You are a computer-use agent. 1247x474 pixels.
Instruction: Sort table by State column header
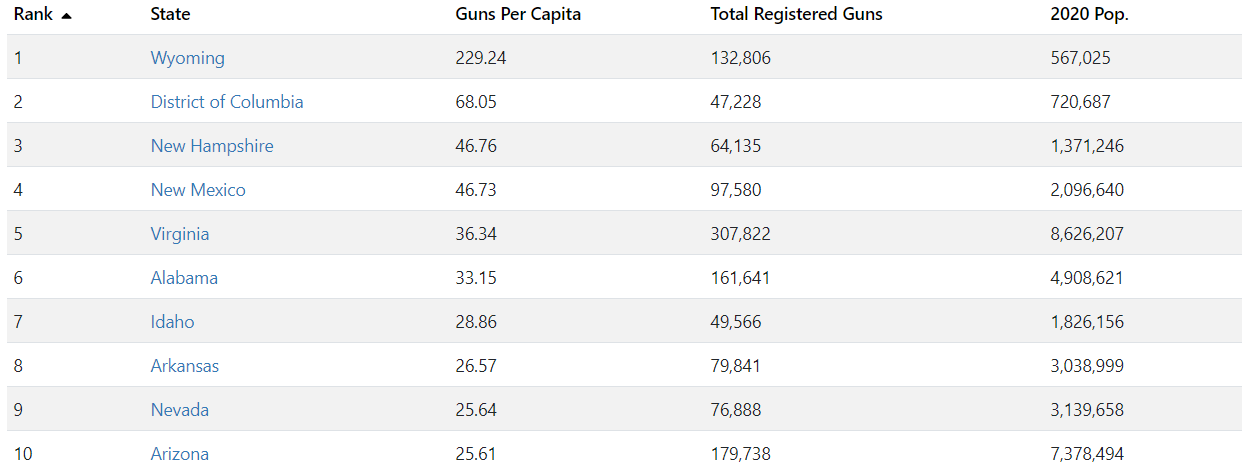tap(170, 14)
